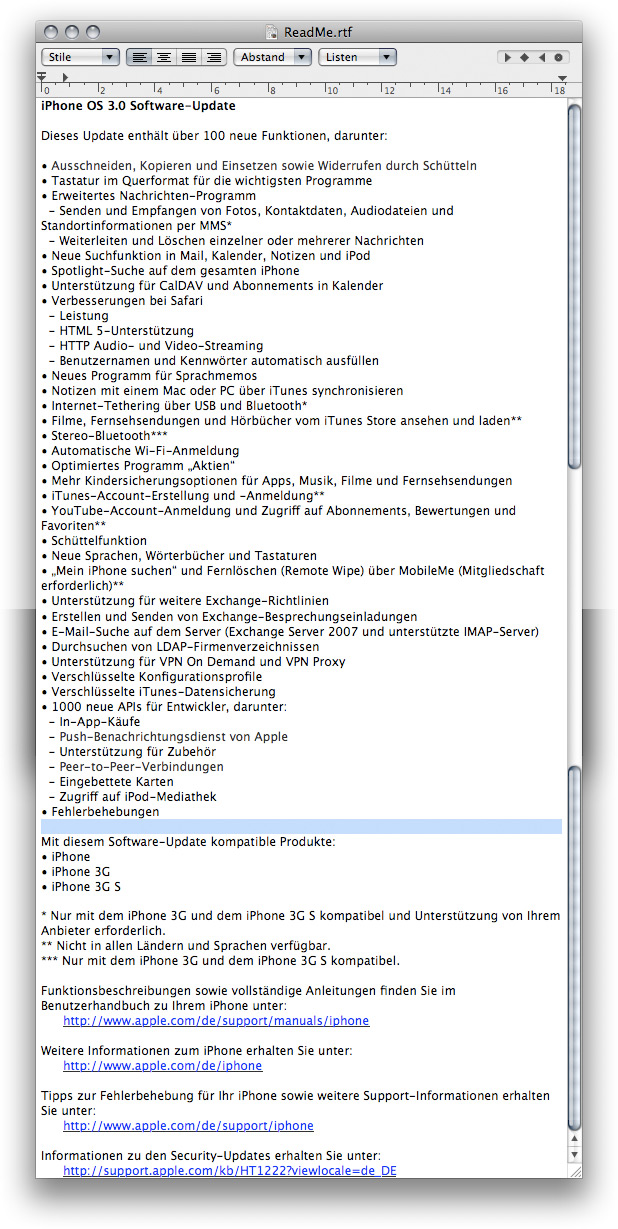Viewport: 618px width, 1229px height.
Task: Apply justified text alignment
Action: point(187,57)
